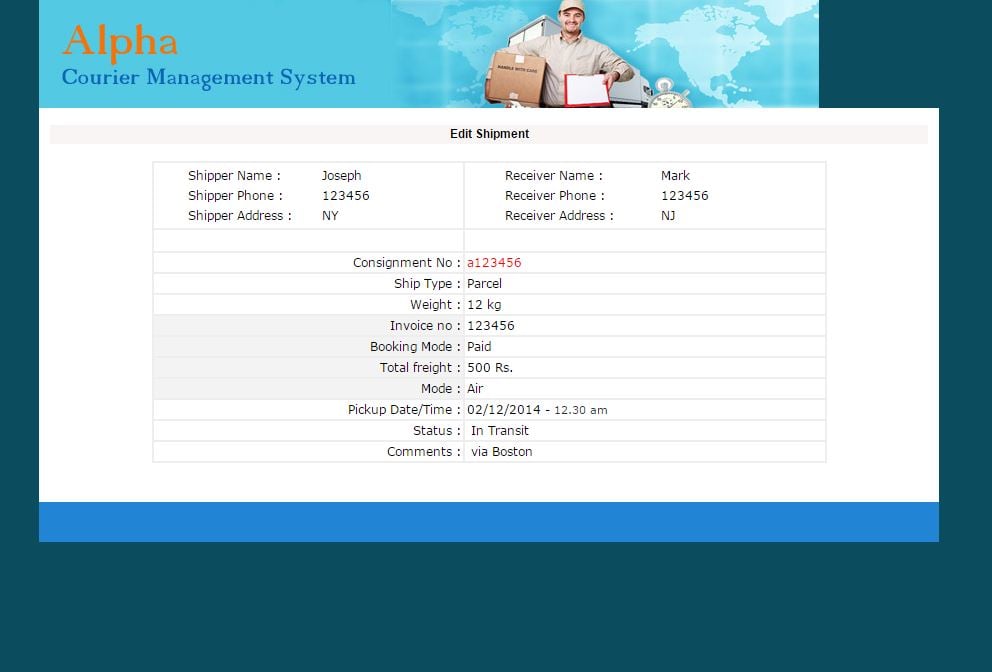Image resolution: width=992 pixels, height=672 pixels.
Task: Click the Comments value via Boston
Action: 502,451
